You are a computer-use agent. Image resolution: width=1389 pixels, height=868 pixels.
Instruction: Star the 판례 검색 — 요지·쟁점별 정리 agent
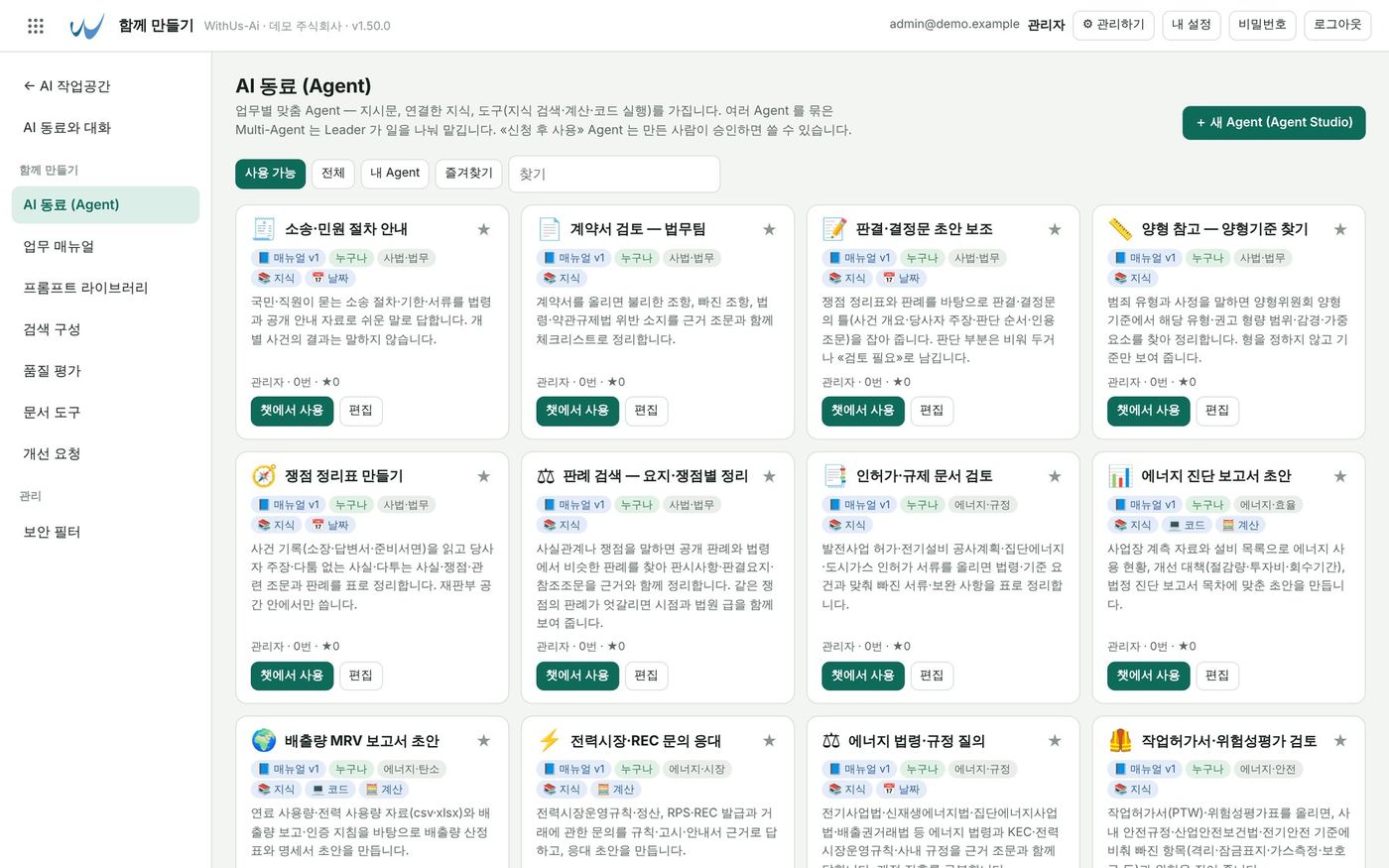769,476
